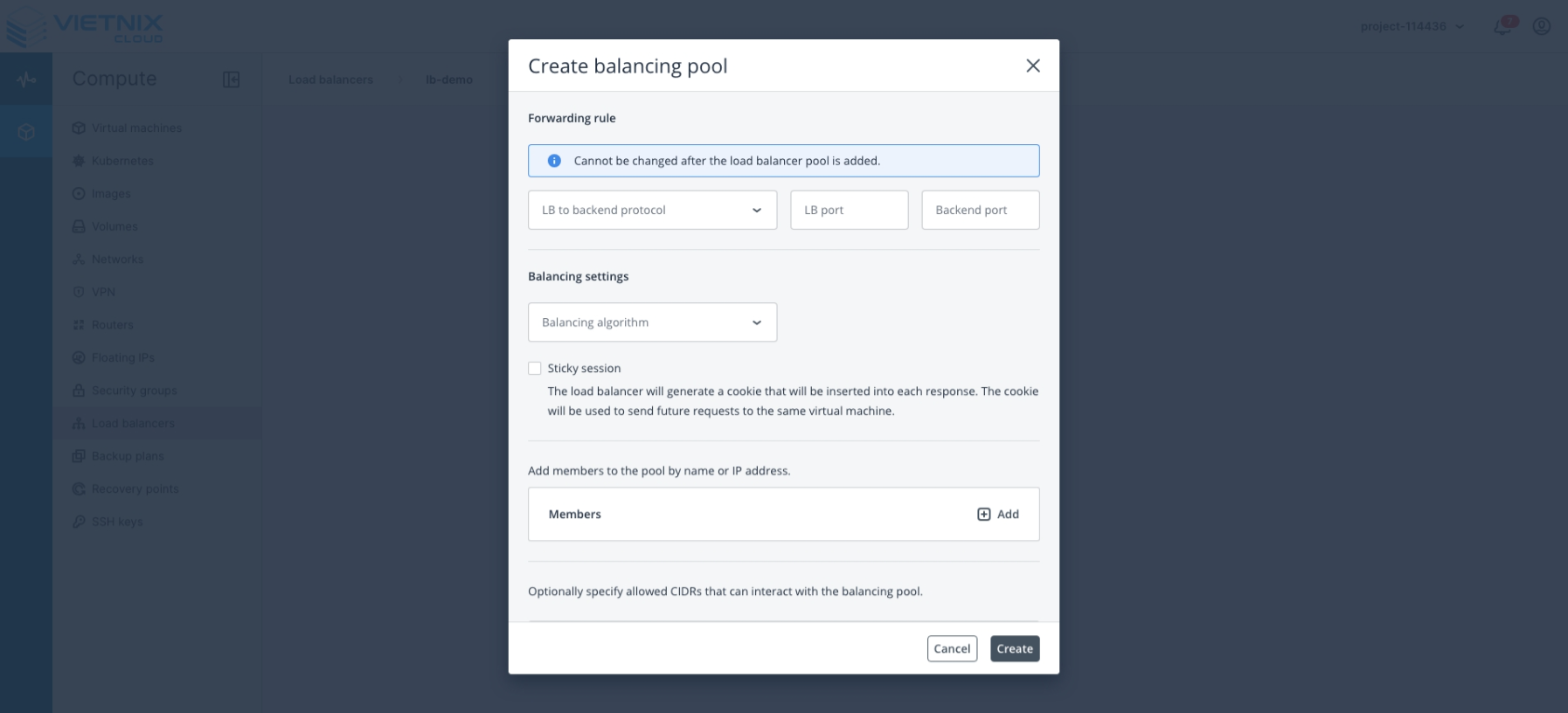1568x713 pixels.
Task: Go to Load balancers breadcrumb
Action: click(x=330, y=80)
